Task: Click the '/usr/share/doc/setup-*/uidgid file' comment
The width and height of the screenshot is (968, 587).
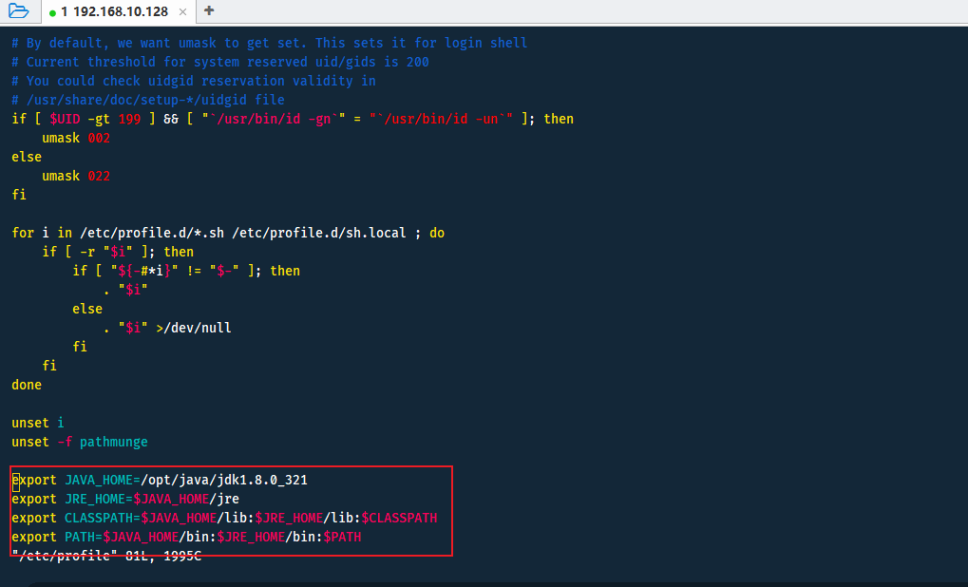Action: click(148, 100)
